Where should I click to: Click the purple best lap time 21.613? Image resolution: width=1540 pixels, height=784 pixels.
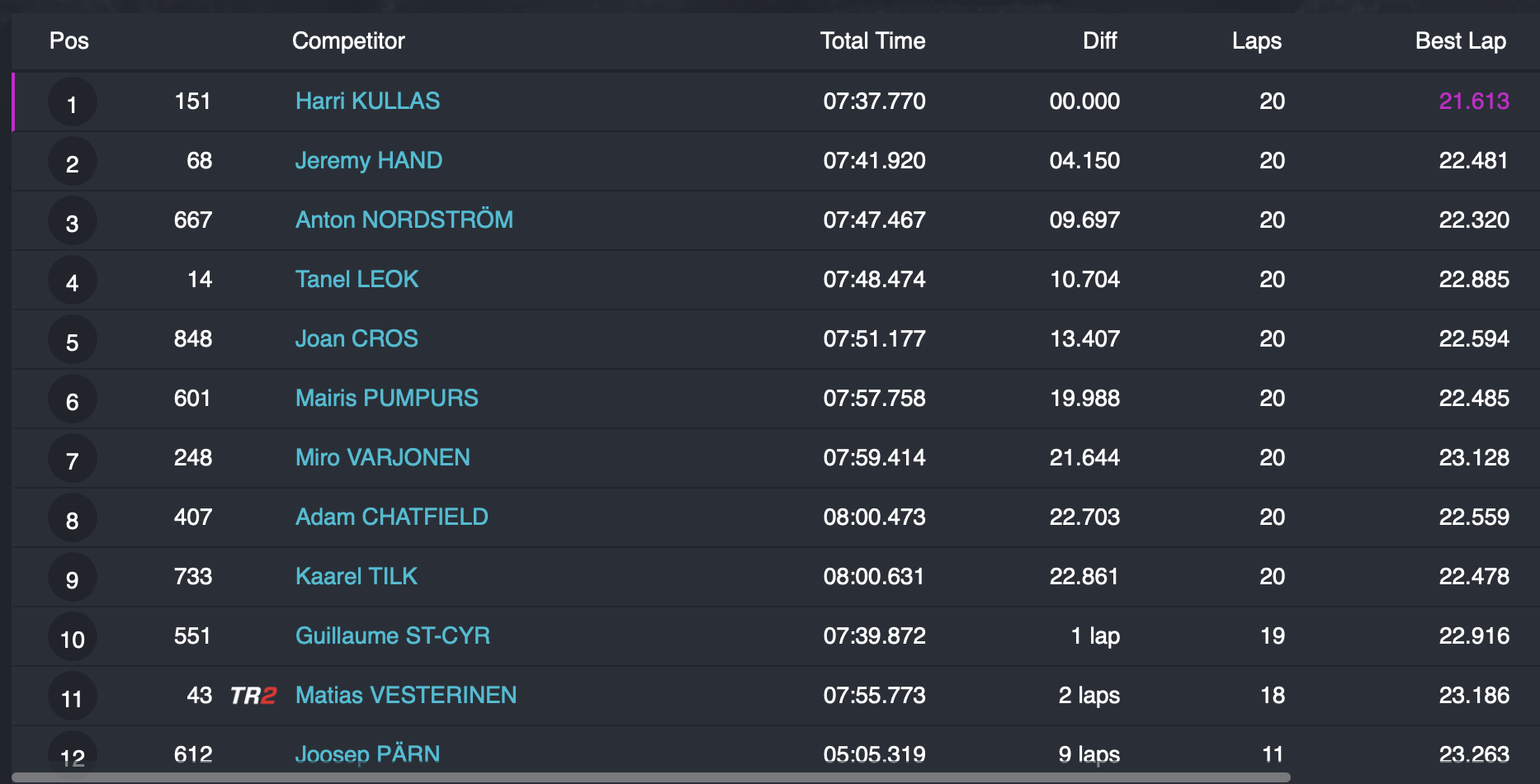(x=1473, y=102)
